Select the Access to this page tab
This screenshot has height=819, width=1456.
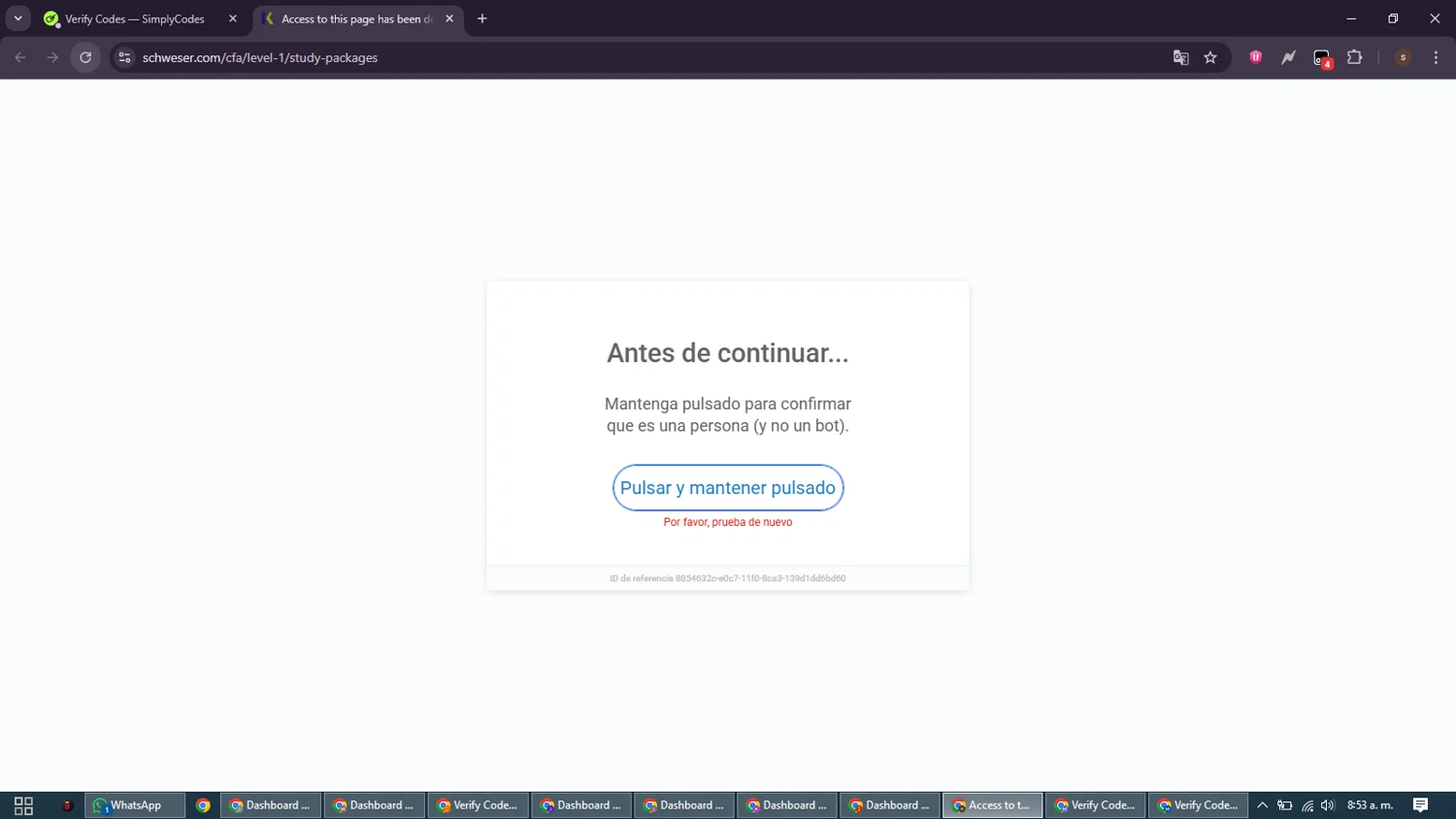[357, 18]
